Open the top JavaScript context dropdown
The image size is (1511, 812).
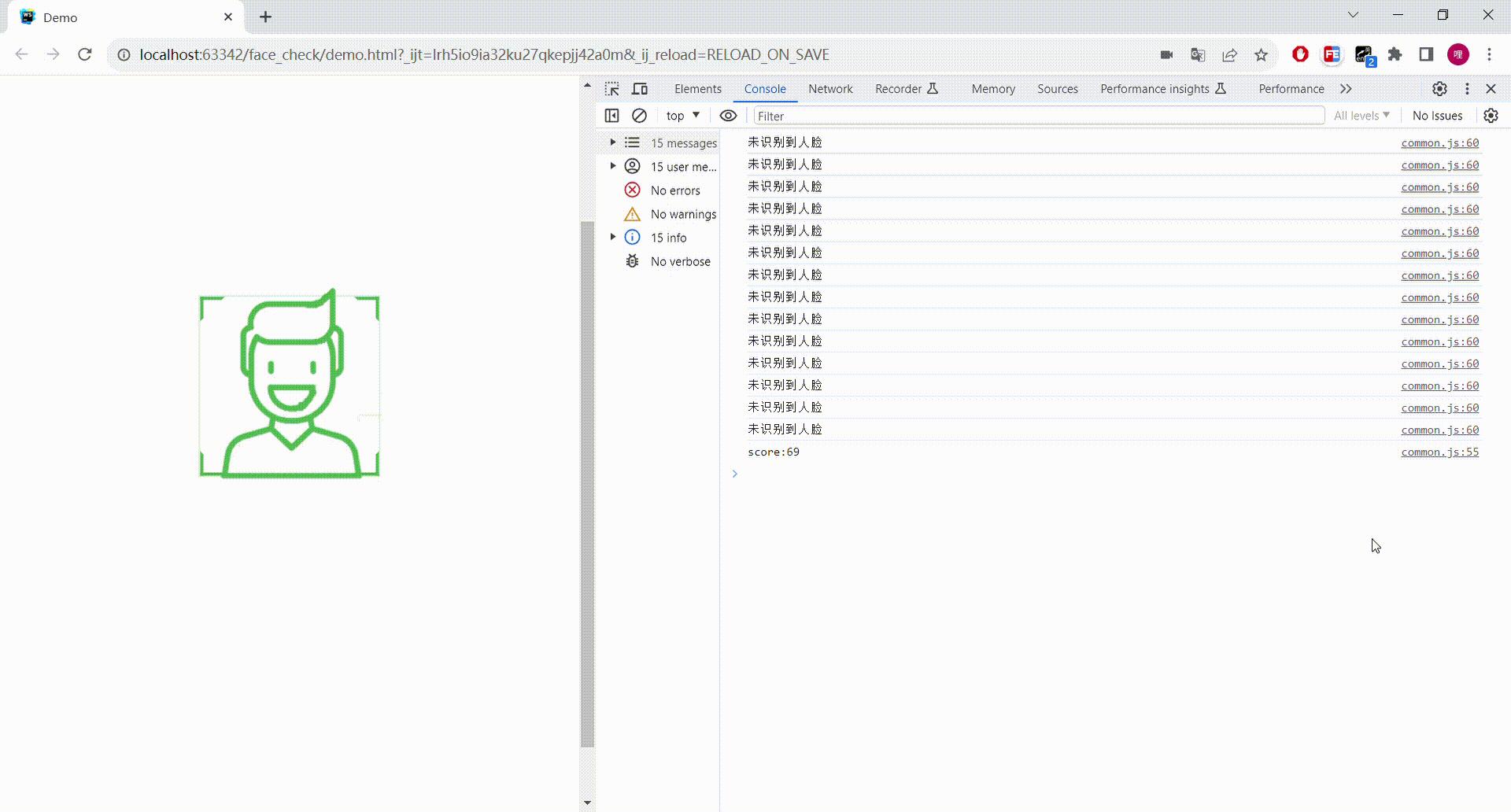click(682, 116)
